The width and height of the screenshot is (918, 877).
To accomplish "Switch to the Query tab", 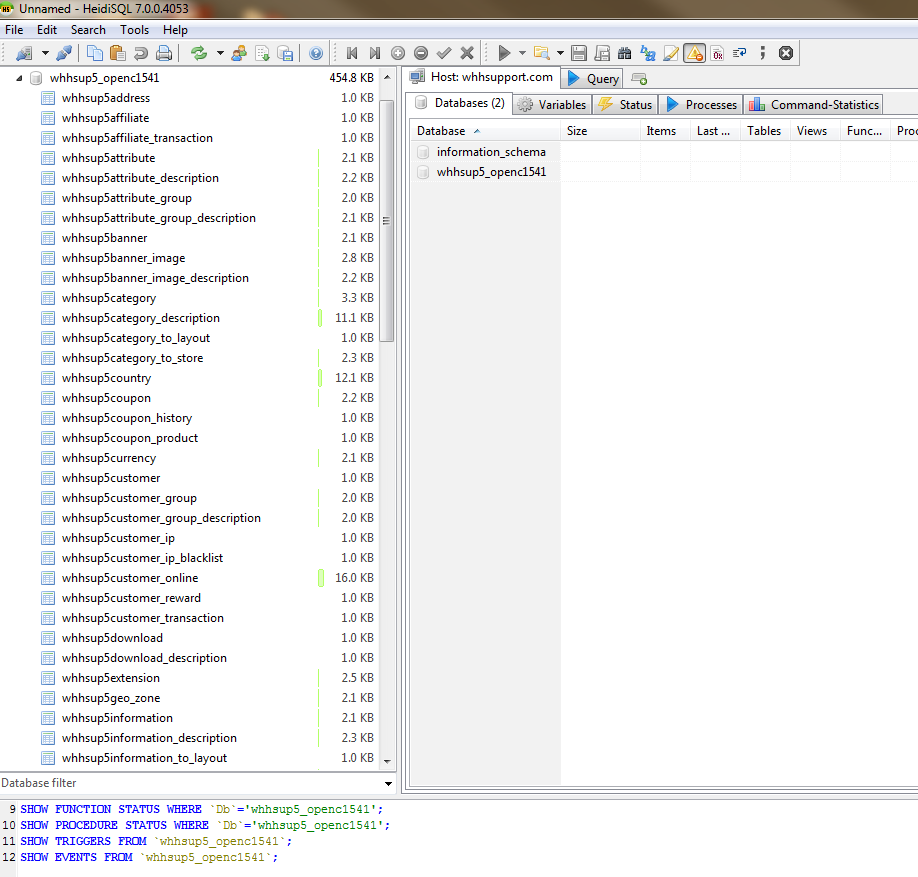I will click(593, 79).
